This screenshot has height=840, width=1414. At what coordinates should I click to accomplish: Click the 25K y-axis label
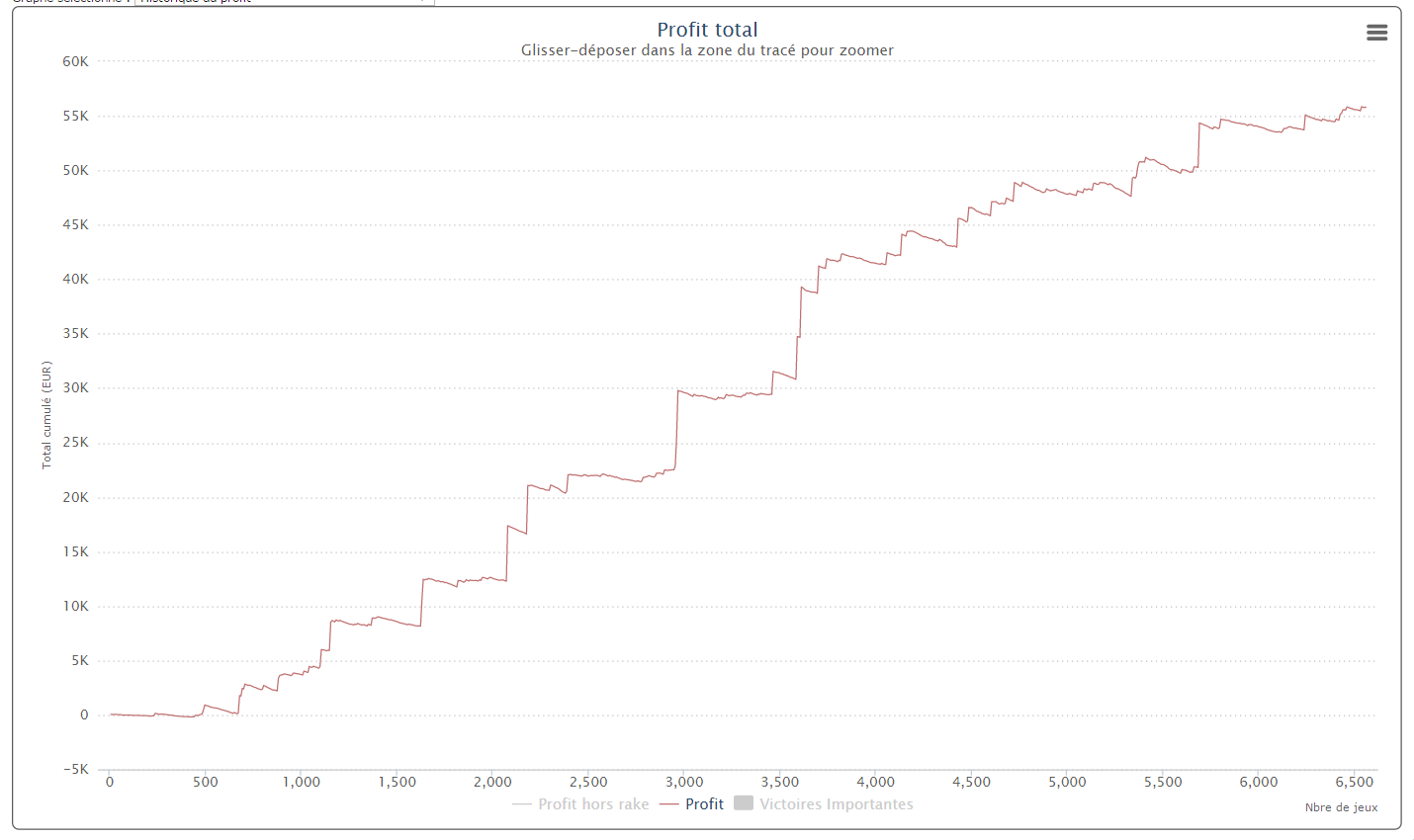pyautogui.click(x=75, y=442)
